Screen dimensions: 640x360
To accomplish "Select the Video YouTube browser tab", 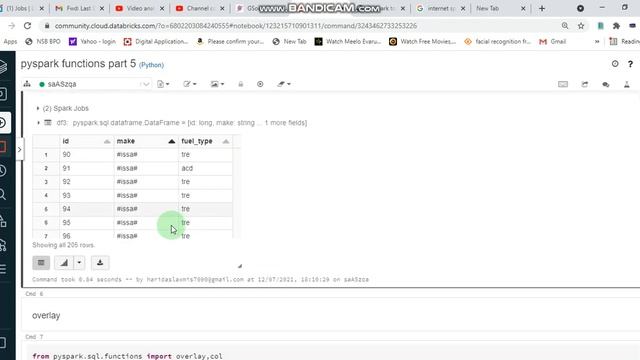I will (140, 8).
